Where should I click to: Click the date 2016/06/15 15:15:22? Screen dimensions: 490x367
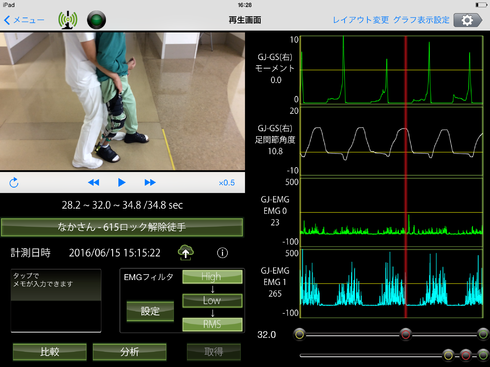tap(114, 253)
